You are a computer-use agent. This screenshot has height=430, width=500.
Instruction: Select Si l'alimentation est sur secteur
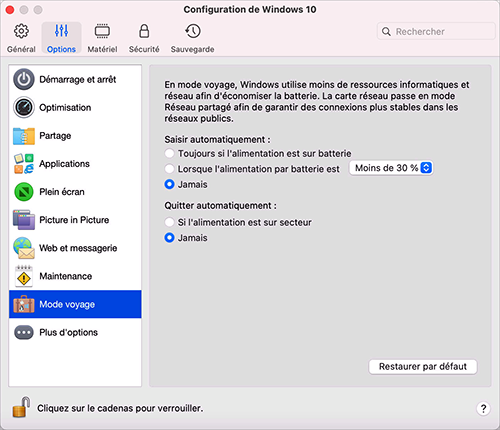[169, 222]
